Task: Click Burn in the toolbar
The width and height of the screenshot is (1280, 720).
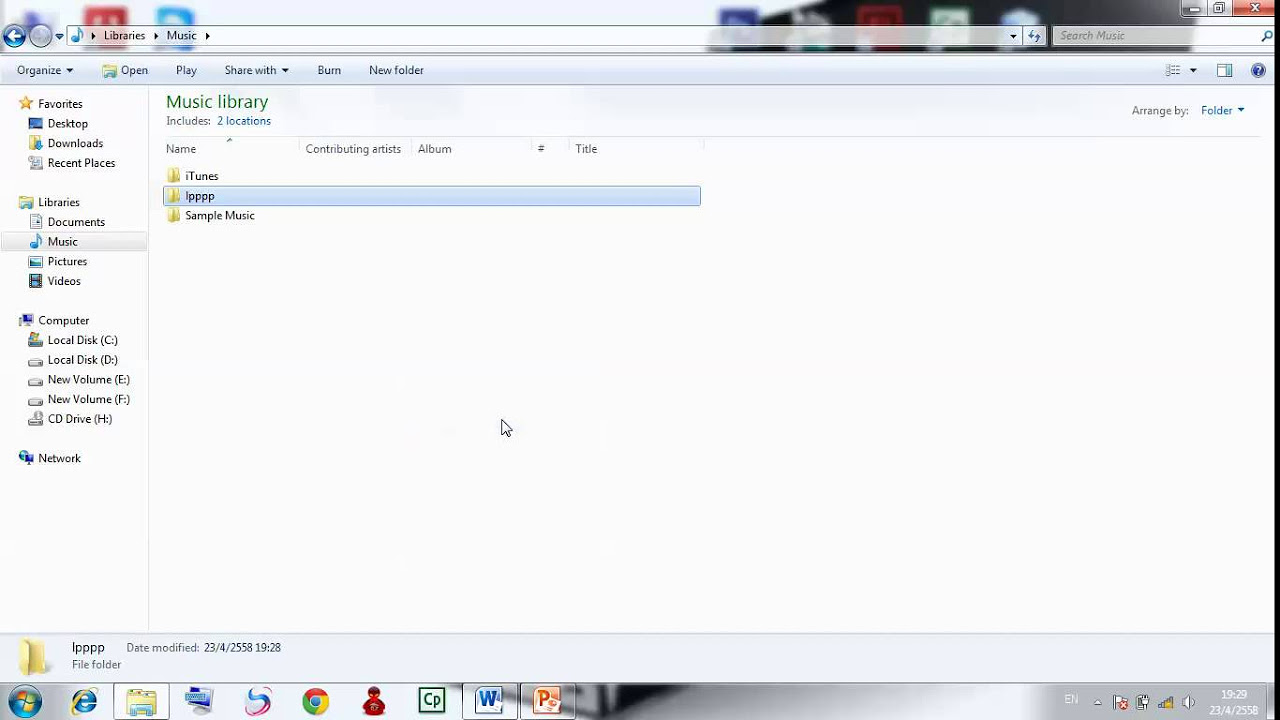Action: (329, 70)
